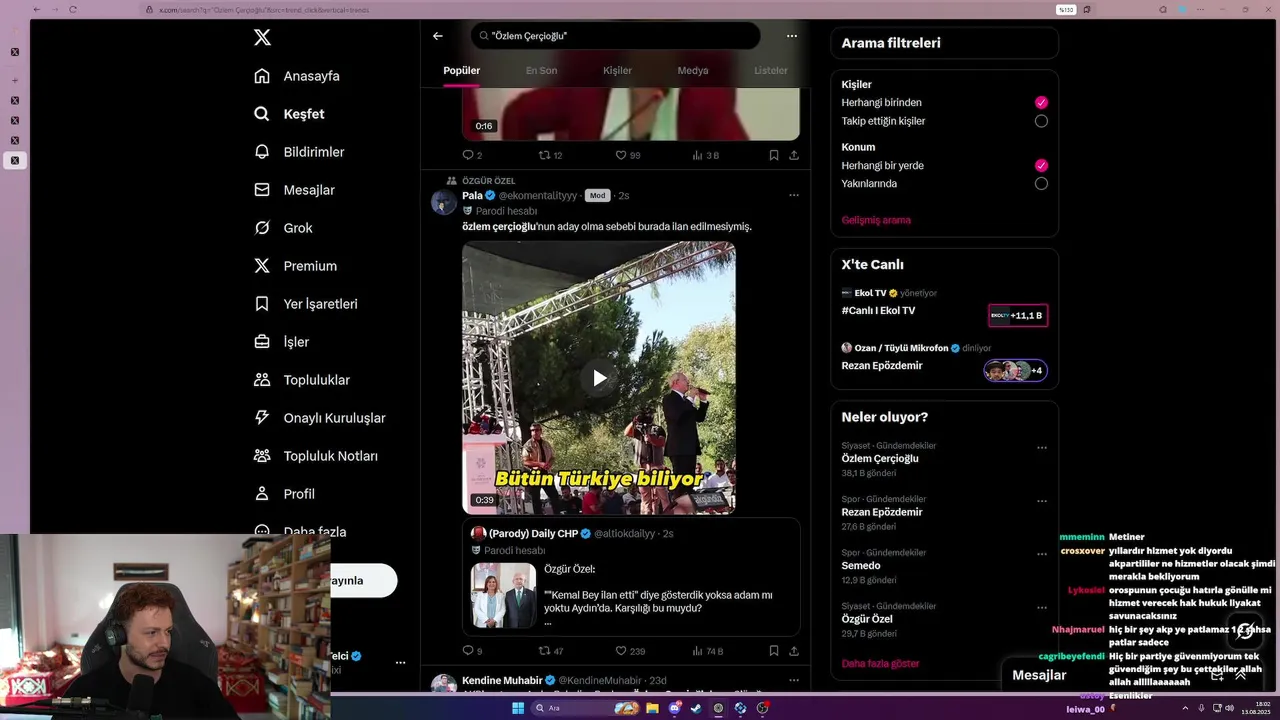Image resolution: width=1280 pixels, height=720 pixels.
Task: Click the Profil person icon
Action: pos(262,494)
